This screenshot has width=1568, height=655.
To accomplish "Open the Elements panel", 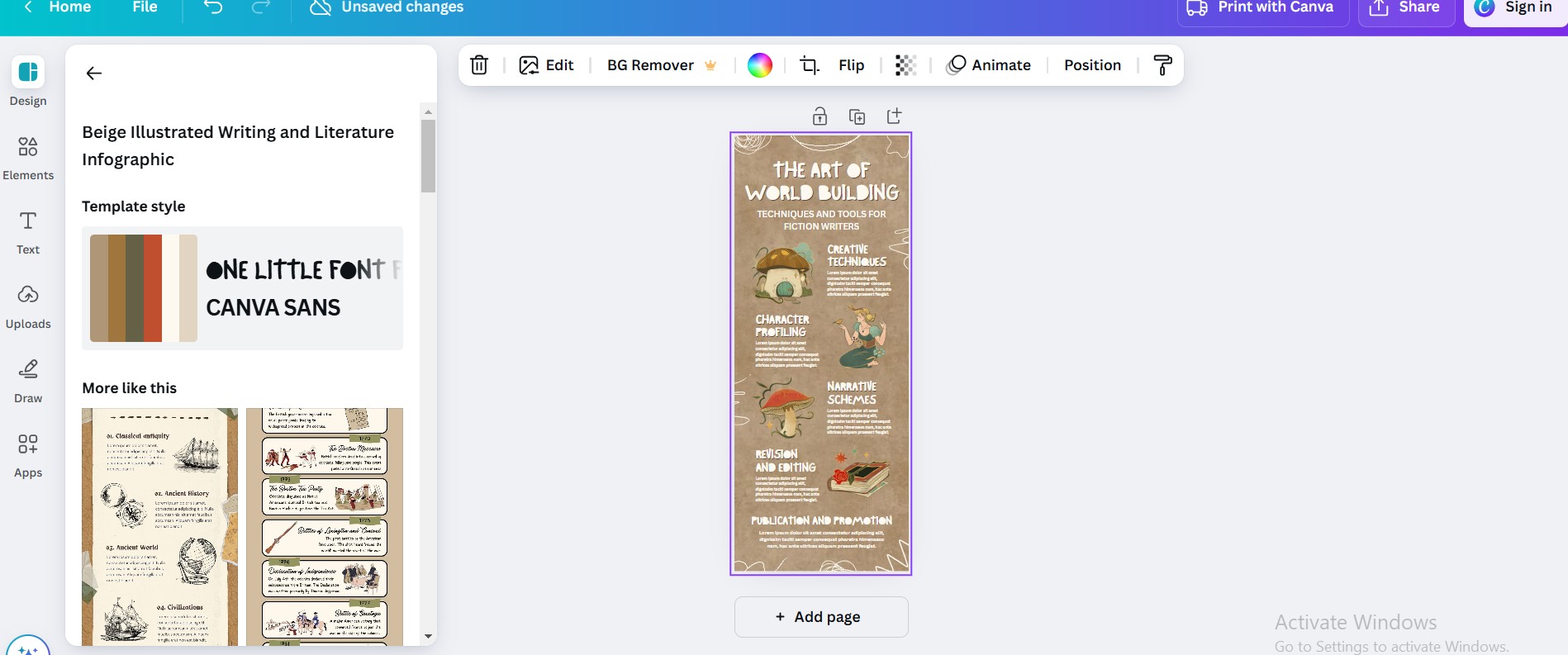I will [x=28, y=159].
